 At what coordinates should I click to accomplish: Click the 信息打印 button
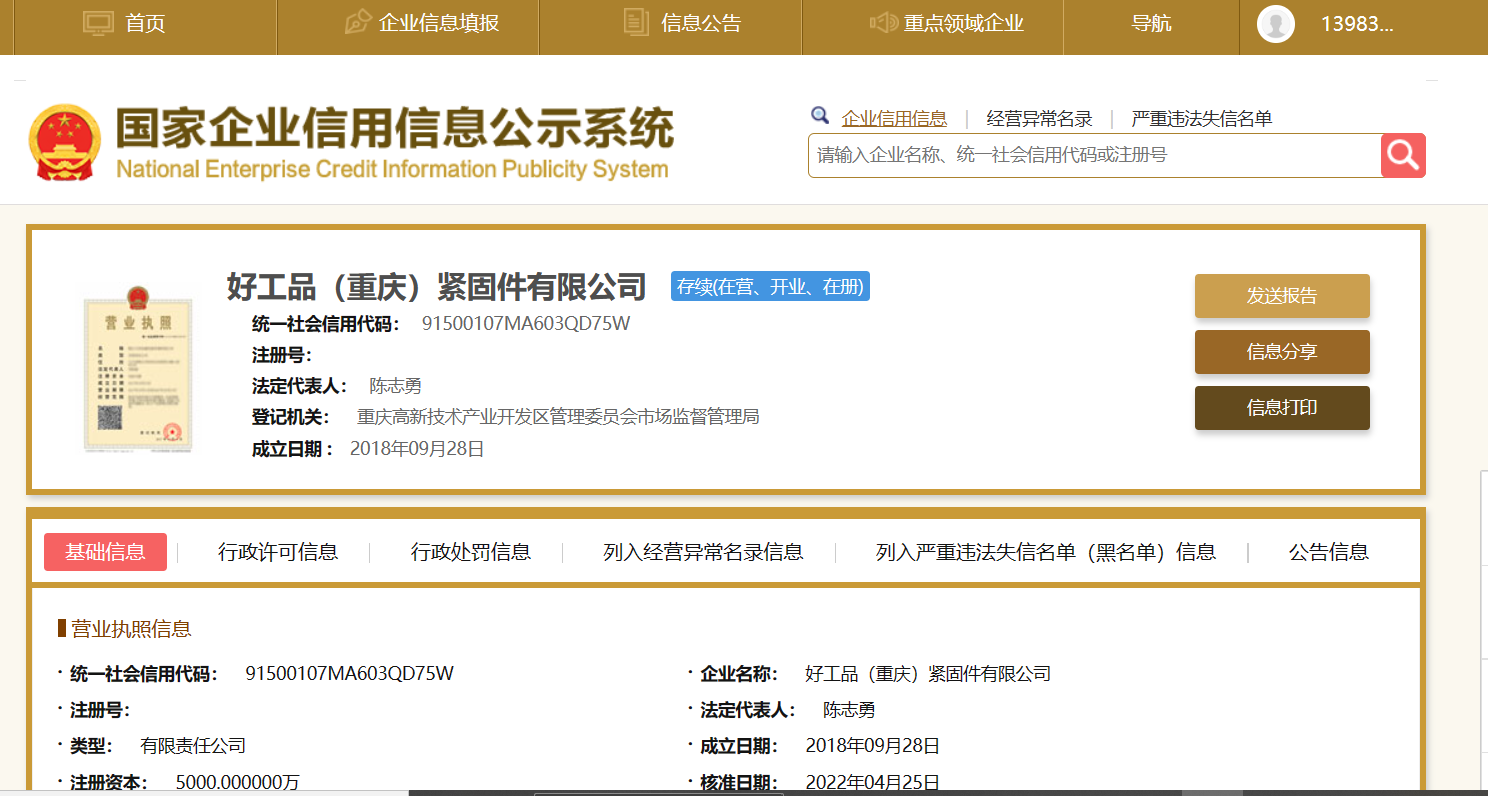(1282, 408)
